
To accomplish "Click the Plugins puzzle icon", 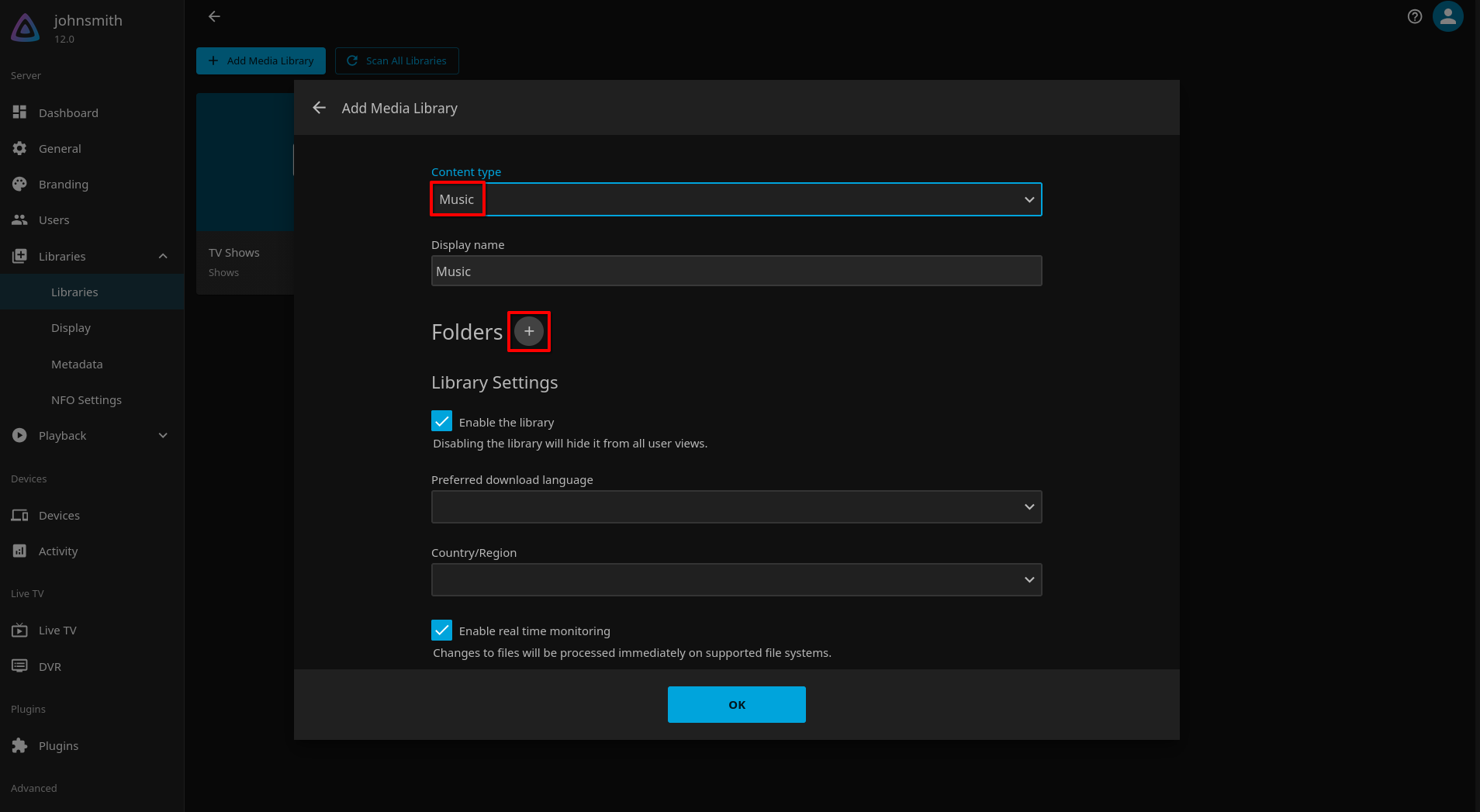I will coord(20,745).
